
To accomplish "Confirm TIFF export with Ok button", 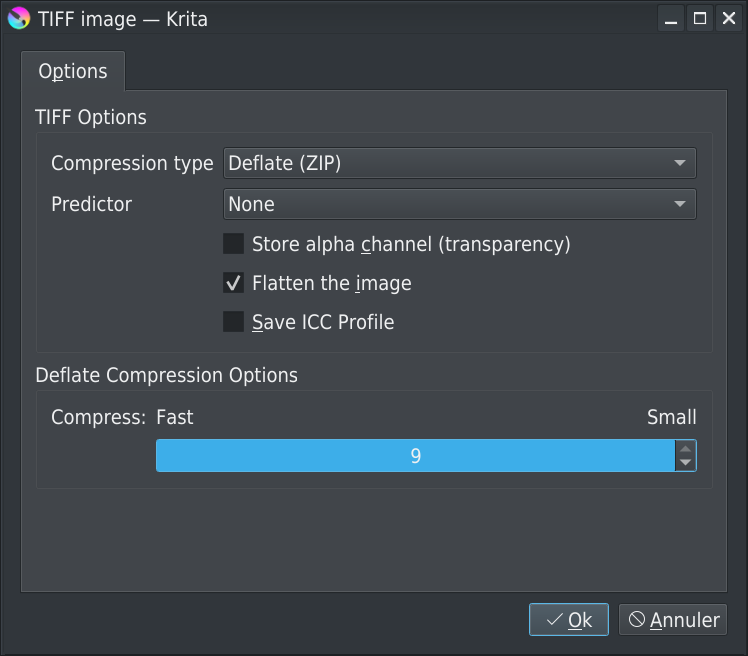I will coord(568,620).
